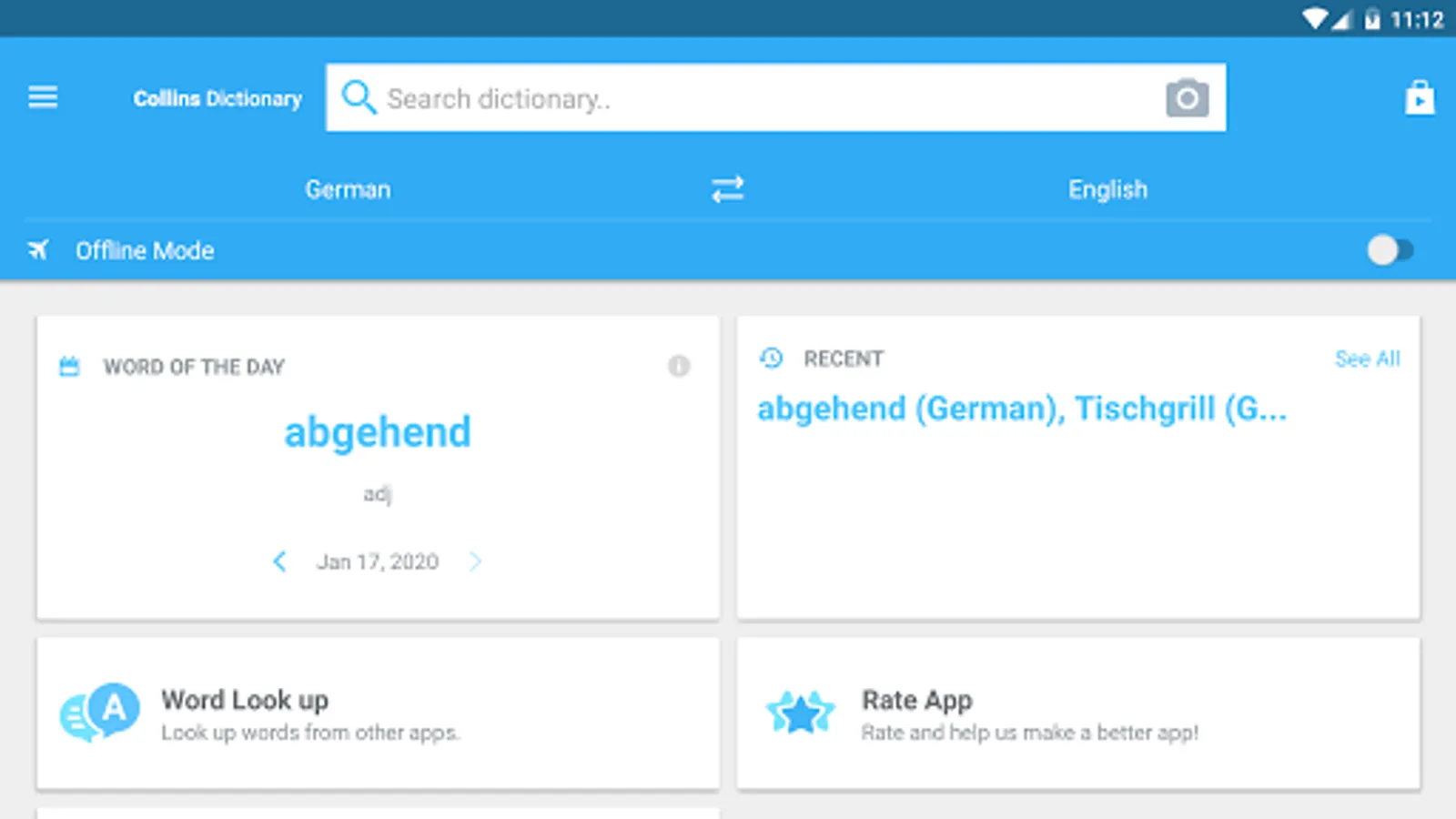The height and width of the screenshot is (819, 1456).
Task: Show next word of the day
Action: click(475, 561)
